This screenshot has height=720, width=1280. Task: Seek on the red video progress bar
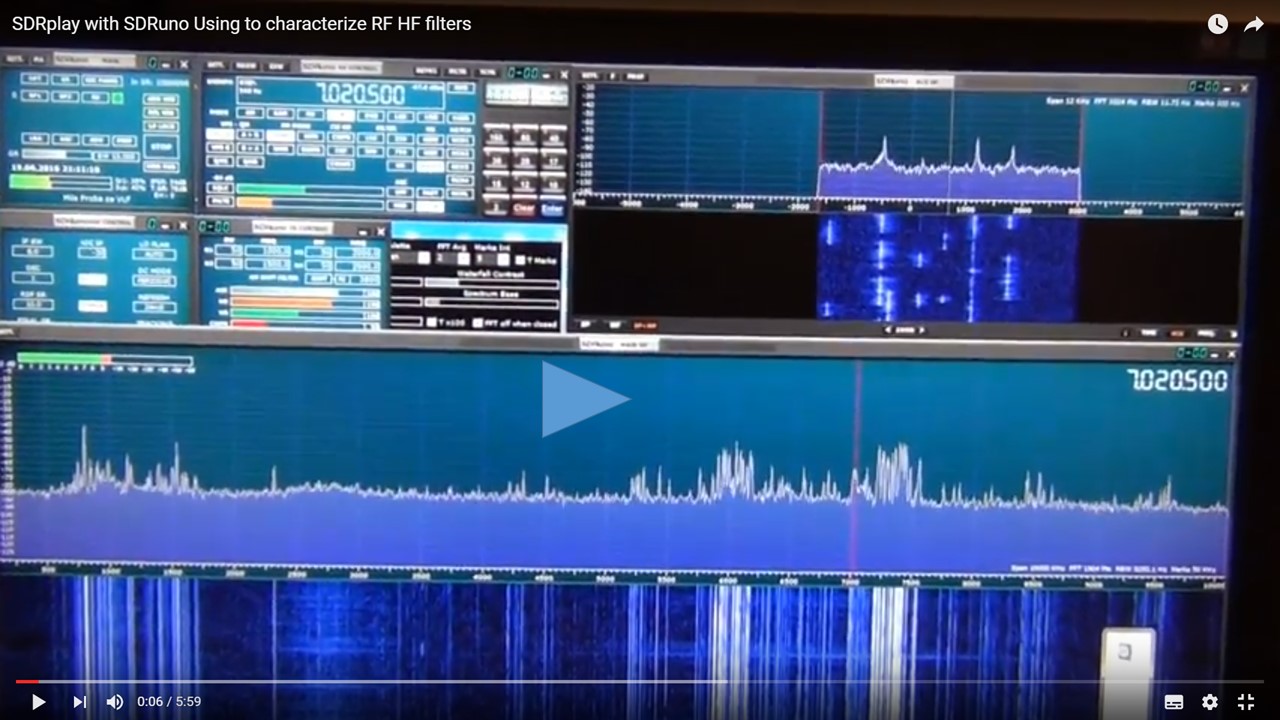pyautogui.click(x=640, y=682)
